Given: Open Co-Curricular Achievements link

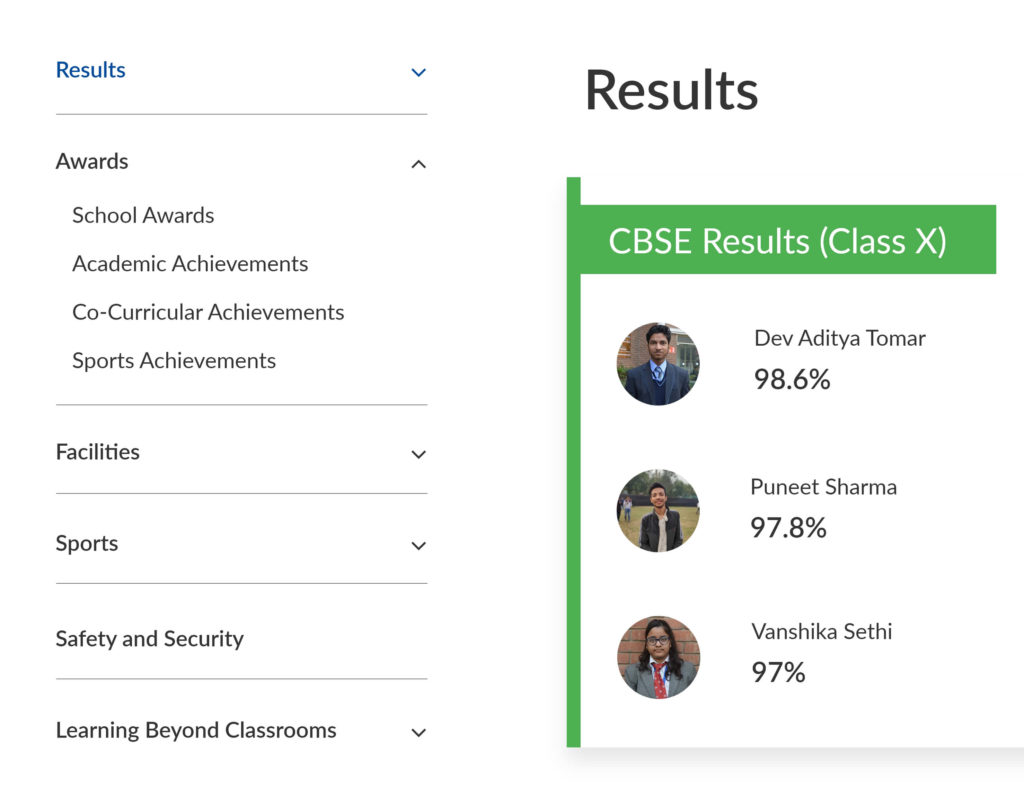Looking at the screenshot, I should 208,312.
